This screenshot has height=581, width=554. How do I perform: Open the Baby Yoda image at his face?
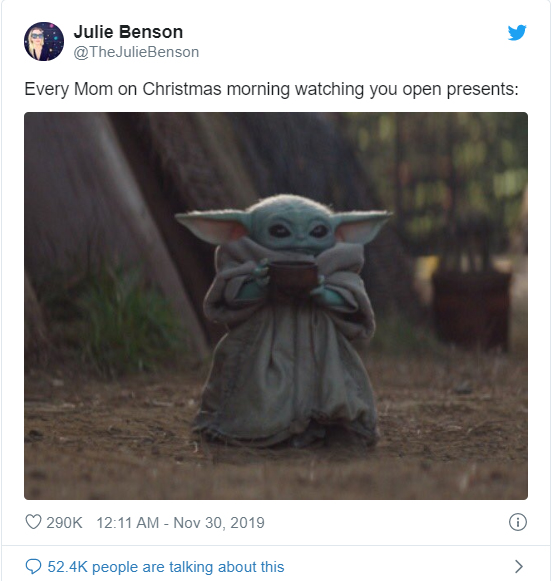tap(293, 228)
